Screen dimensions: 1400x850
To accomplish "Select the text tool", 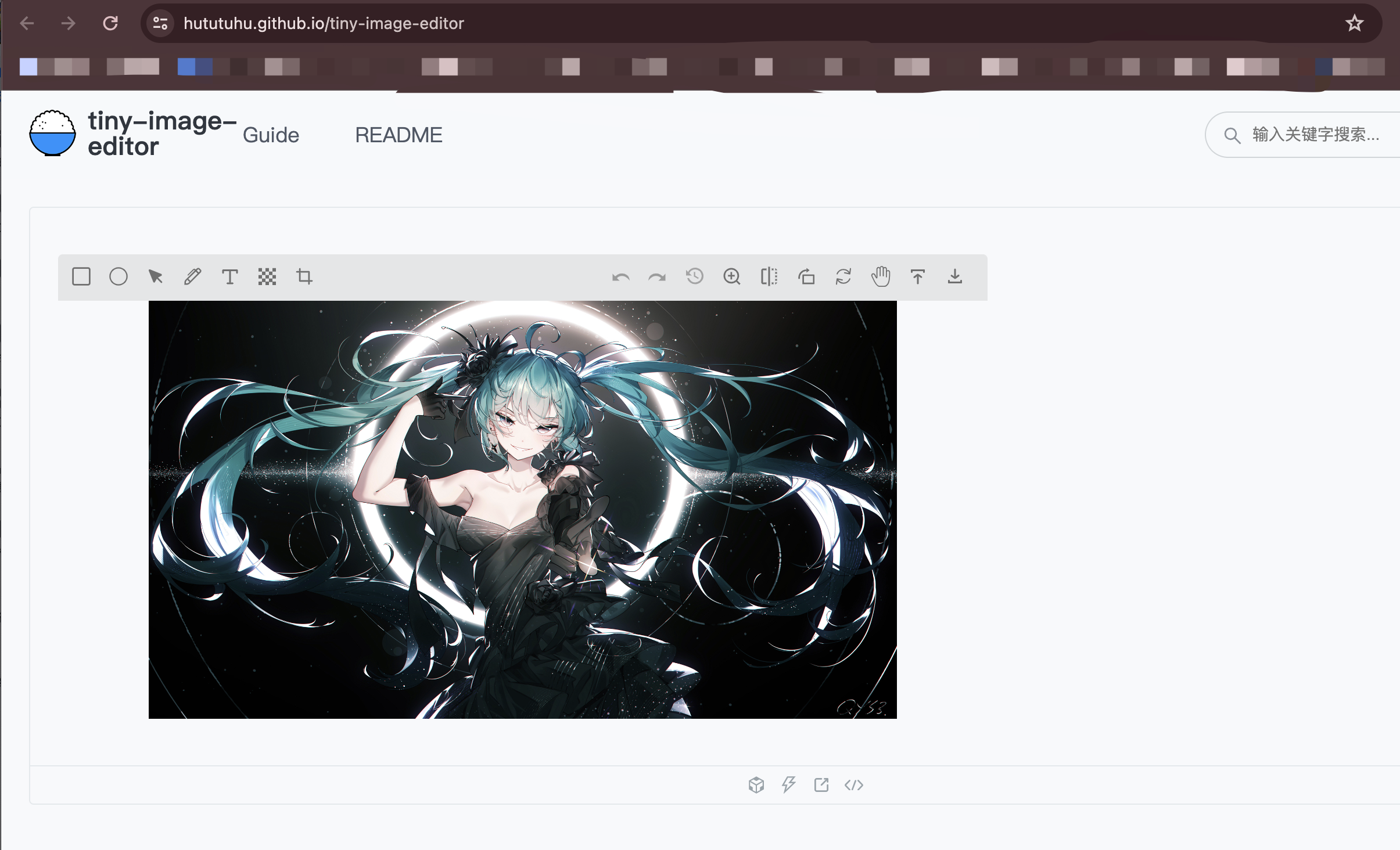I will tap(230, 277).
